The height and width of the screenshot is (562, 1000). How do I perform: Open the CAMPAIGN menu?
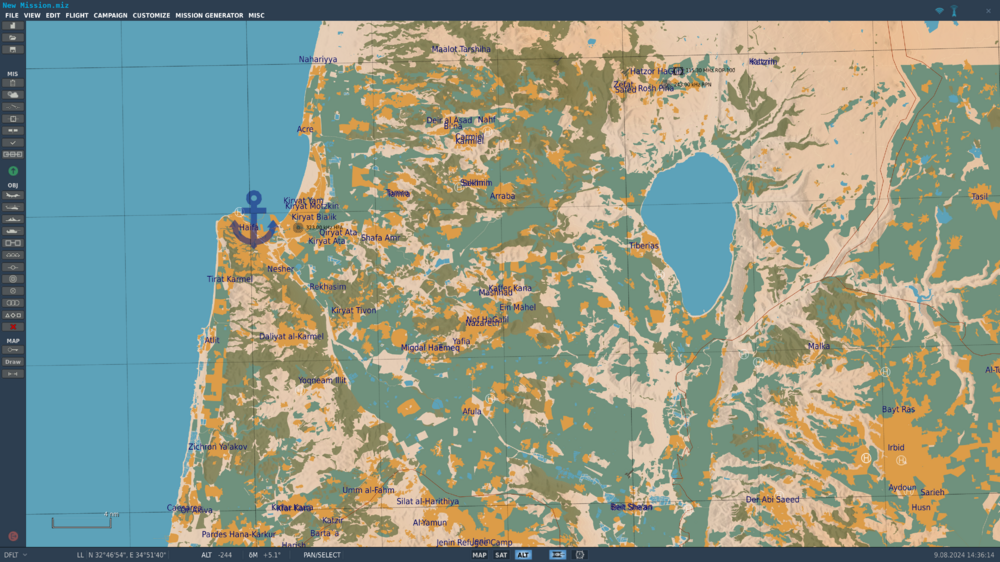(x=110, y=15)
